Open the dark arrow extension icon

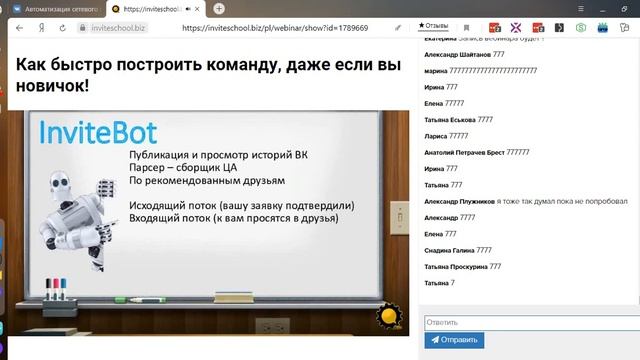[x=559, y=28]
